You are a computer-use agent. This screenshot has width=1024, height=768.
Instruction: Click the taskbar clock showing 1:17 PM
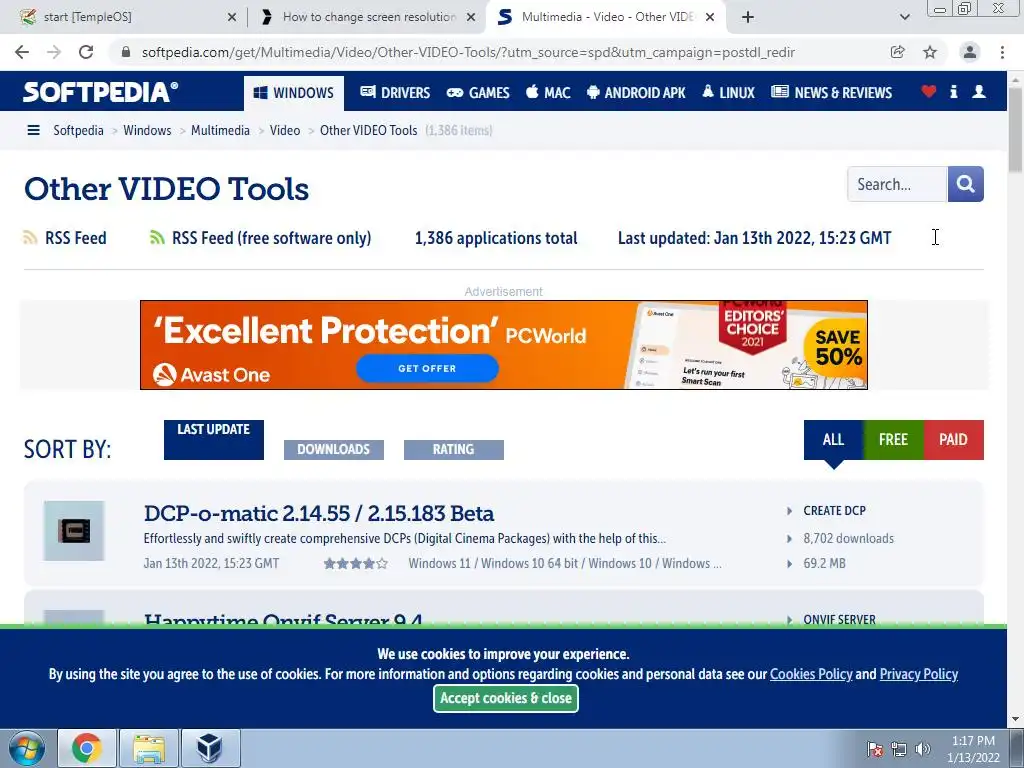tap(973, 749)
